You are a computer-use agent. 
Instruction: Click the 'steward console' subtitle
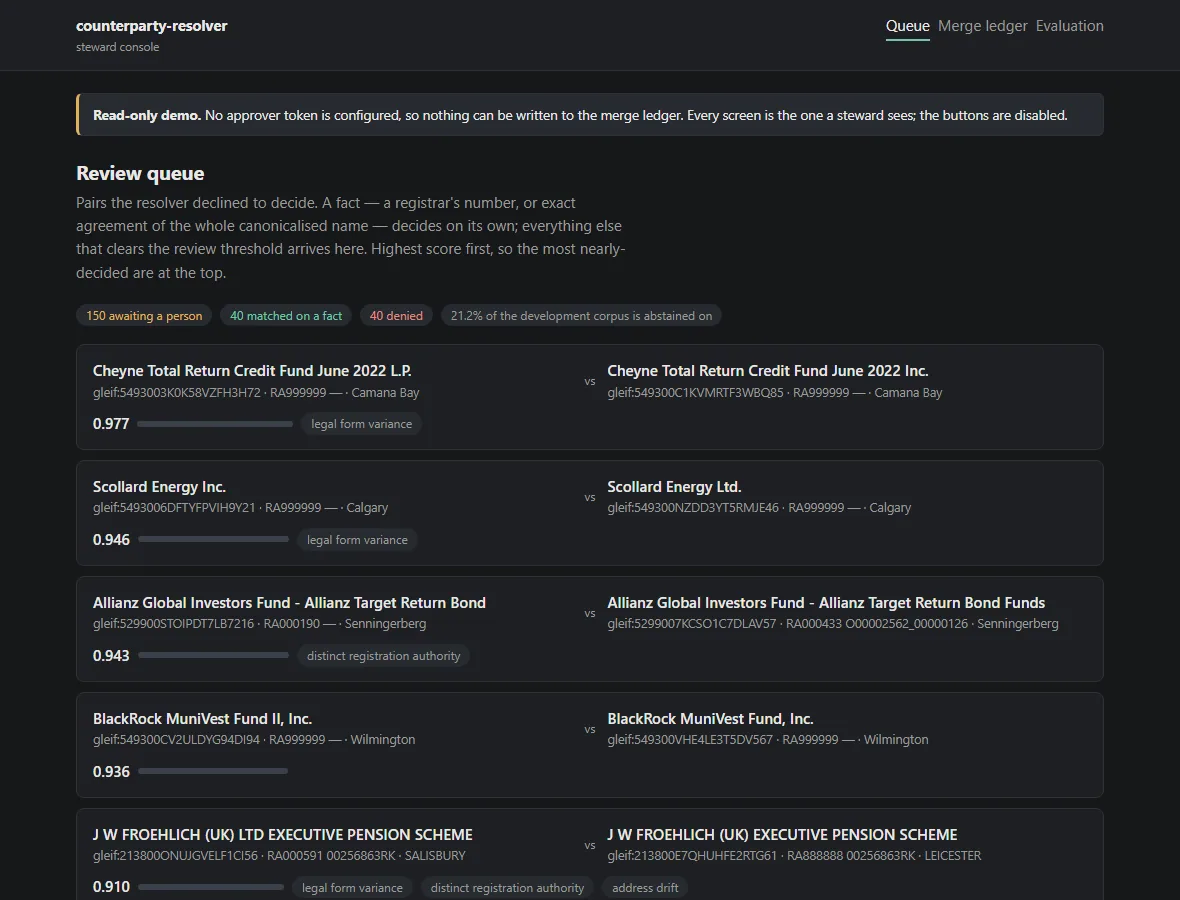click(x=117, y=47)
